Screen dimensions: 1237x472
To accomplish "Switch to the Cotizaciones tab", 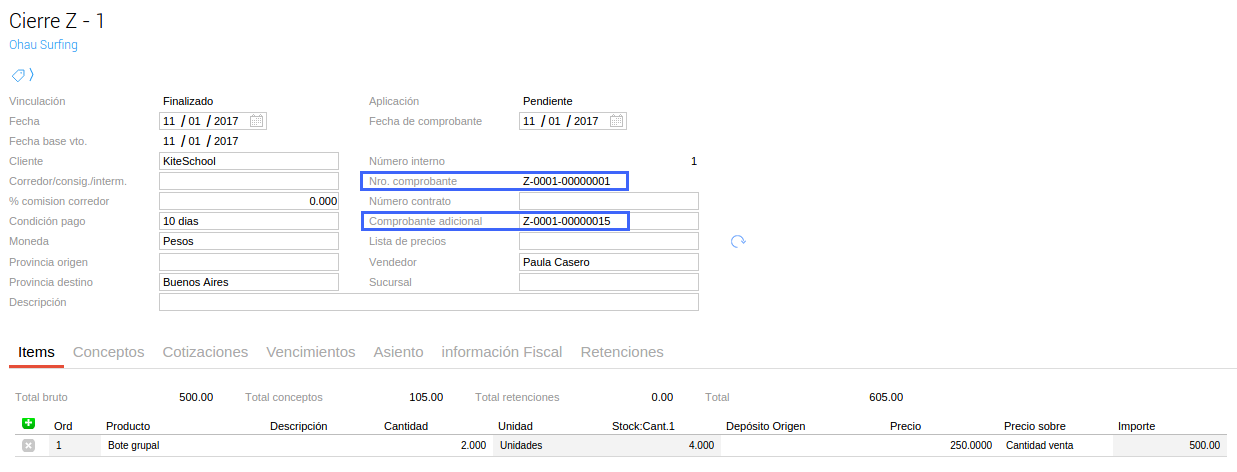I will coord(205,352).
